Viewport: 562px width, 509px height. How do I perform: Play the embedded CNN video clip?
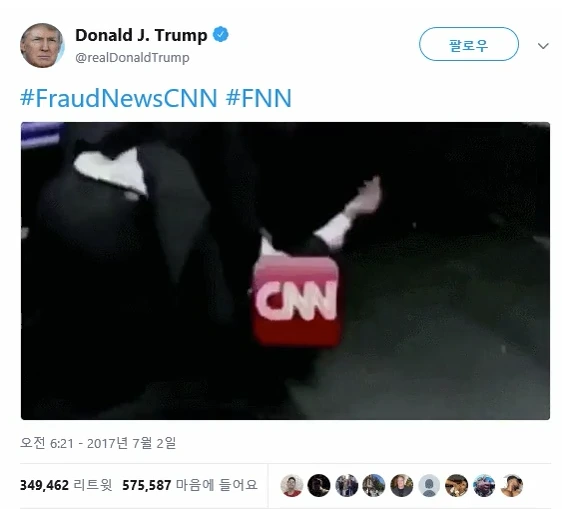(x=285, y=271)
